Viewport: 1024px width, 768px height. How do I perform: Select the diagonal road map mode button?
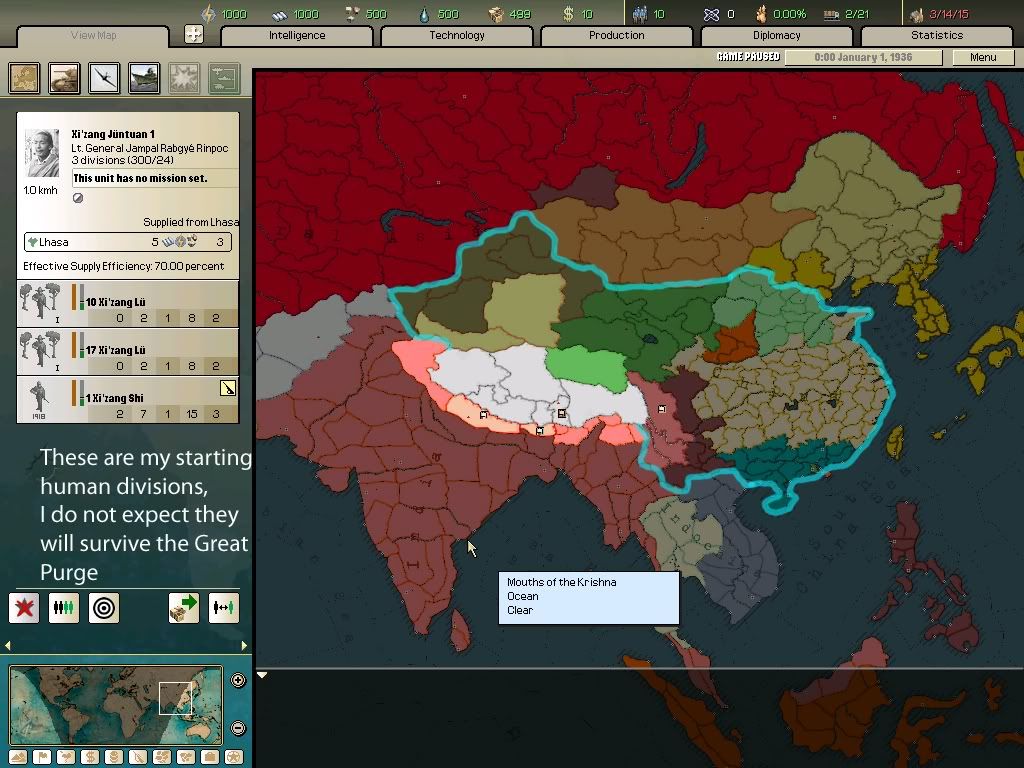138,757
